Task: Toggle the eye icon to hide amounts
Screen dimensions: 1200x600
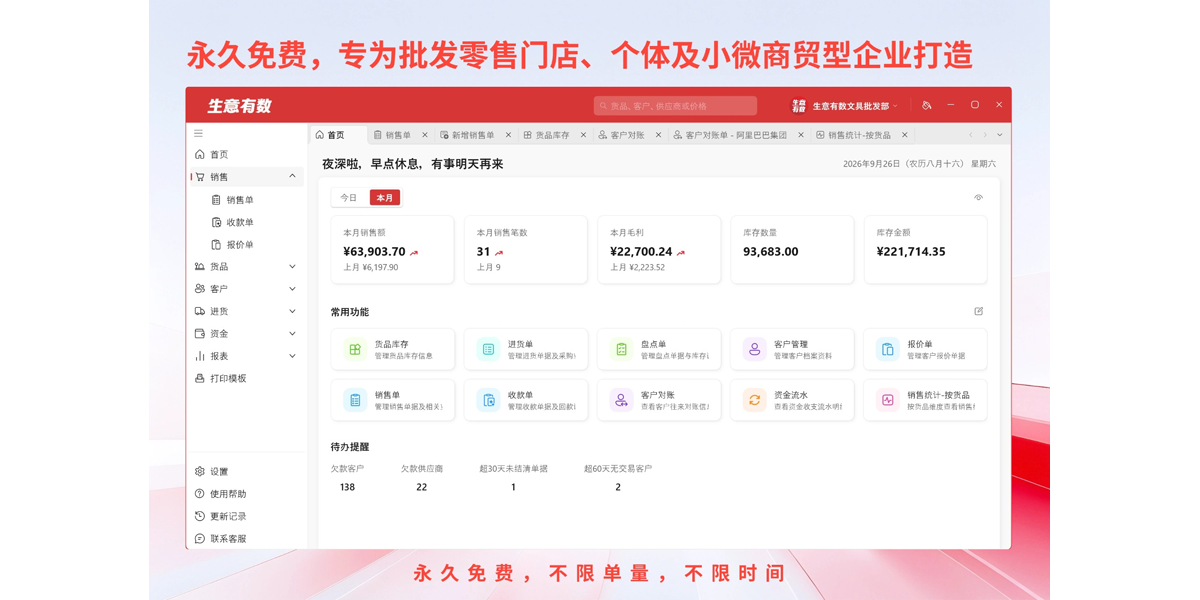Action: tap(979, 198)
